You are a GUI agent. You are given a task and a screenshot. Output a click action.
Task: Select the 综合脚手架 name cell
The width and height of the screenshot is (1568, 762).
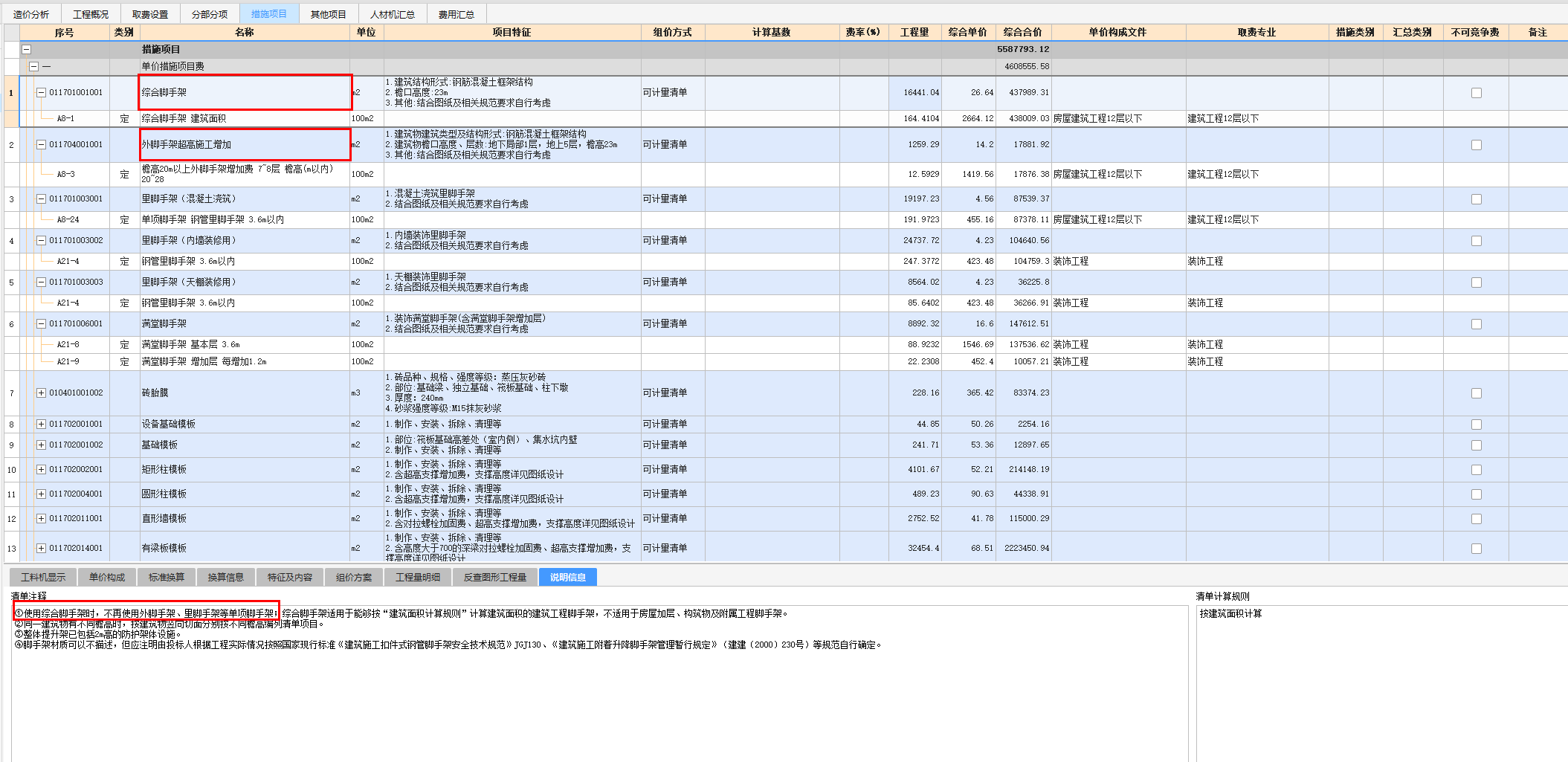pos(245,92)
